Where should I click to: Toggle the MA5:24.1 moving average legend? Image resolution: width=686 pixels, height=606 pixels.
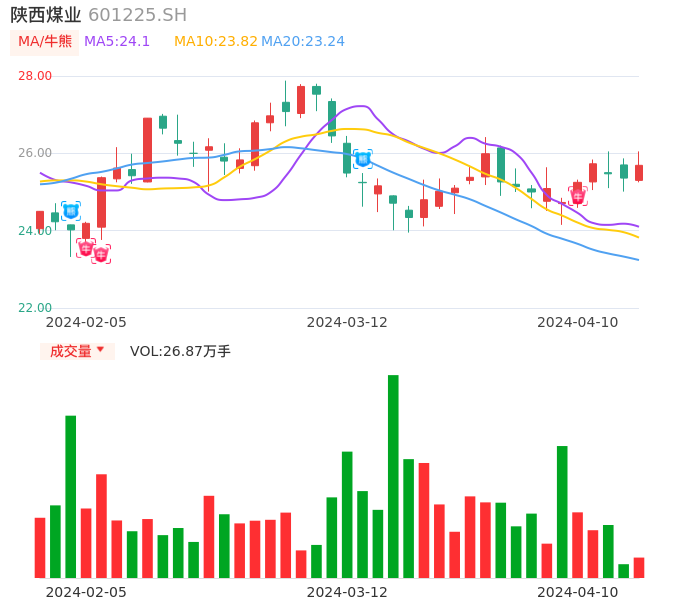117,42
